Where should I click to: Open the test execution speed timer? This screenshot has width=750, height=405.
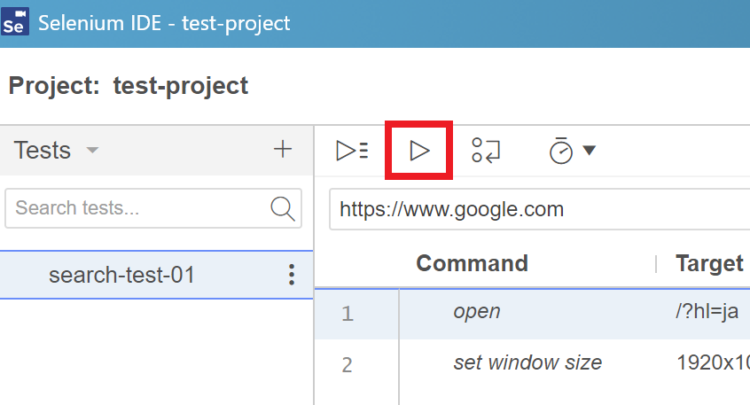[x=561, y=151]
